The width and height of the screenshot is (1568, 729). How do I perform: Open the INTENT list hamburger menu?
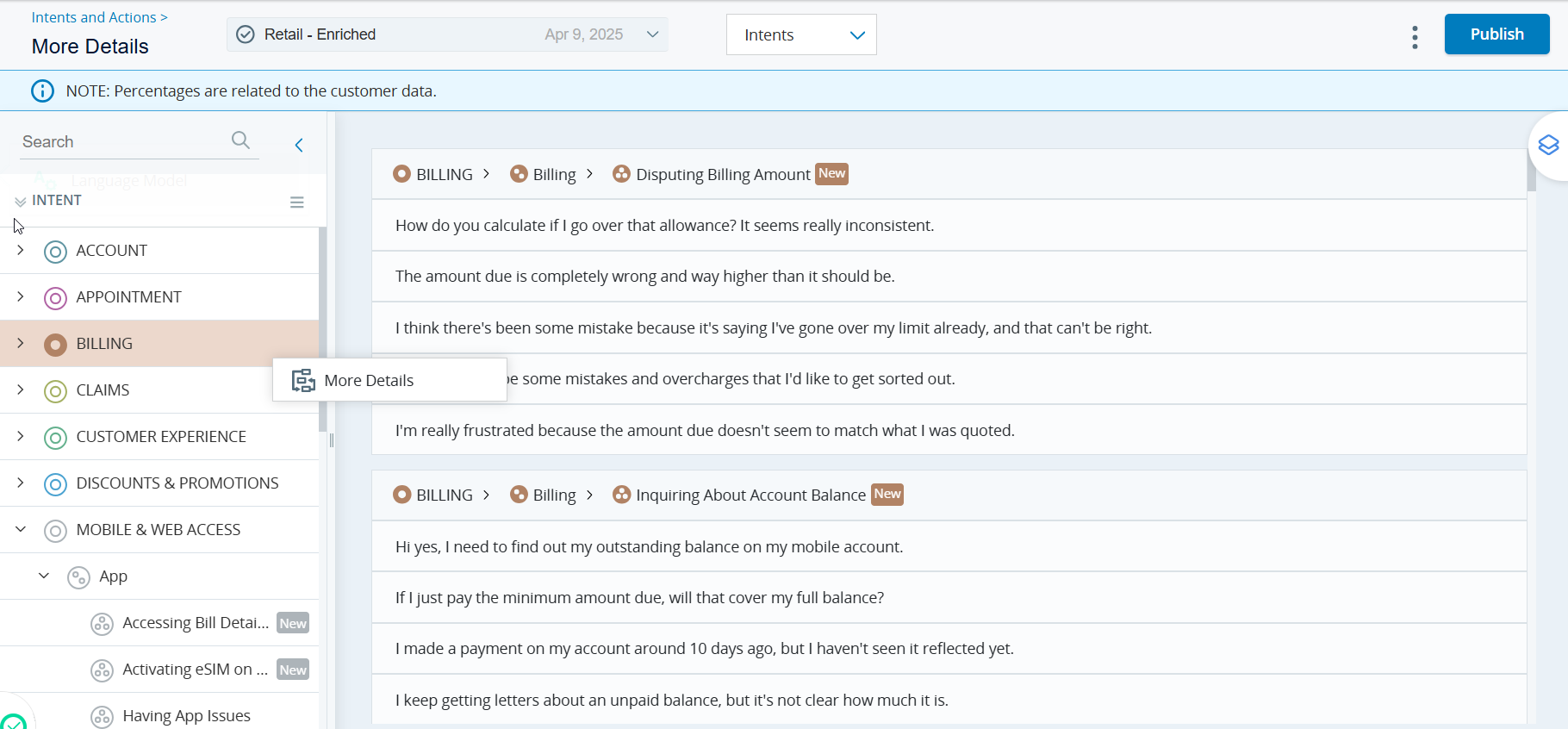tap(297, 202)
